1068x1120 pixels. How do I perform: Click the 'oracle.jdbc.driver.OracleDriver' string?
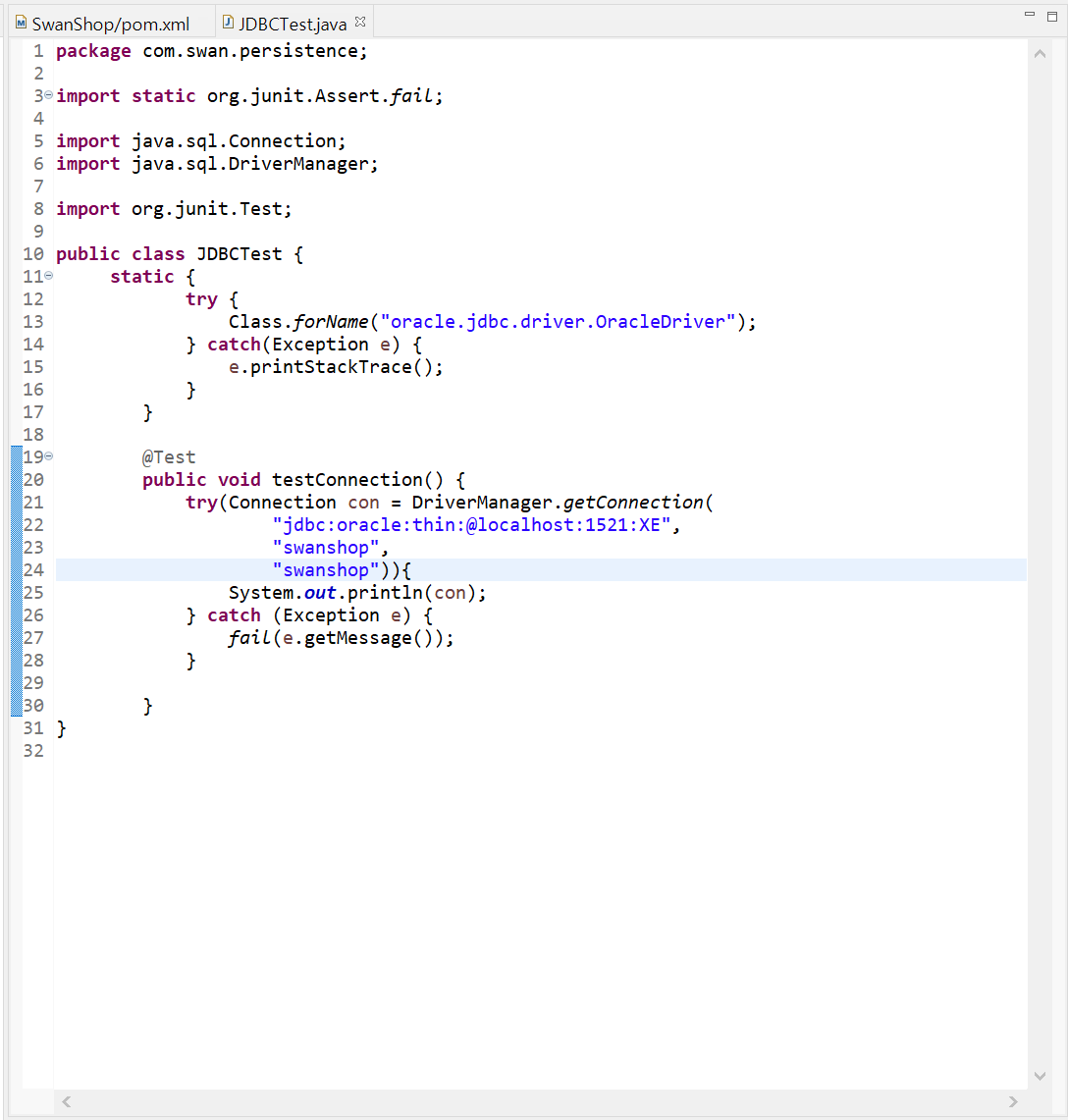(x=558, y=322)
